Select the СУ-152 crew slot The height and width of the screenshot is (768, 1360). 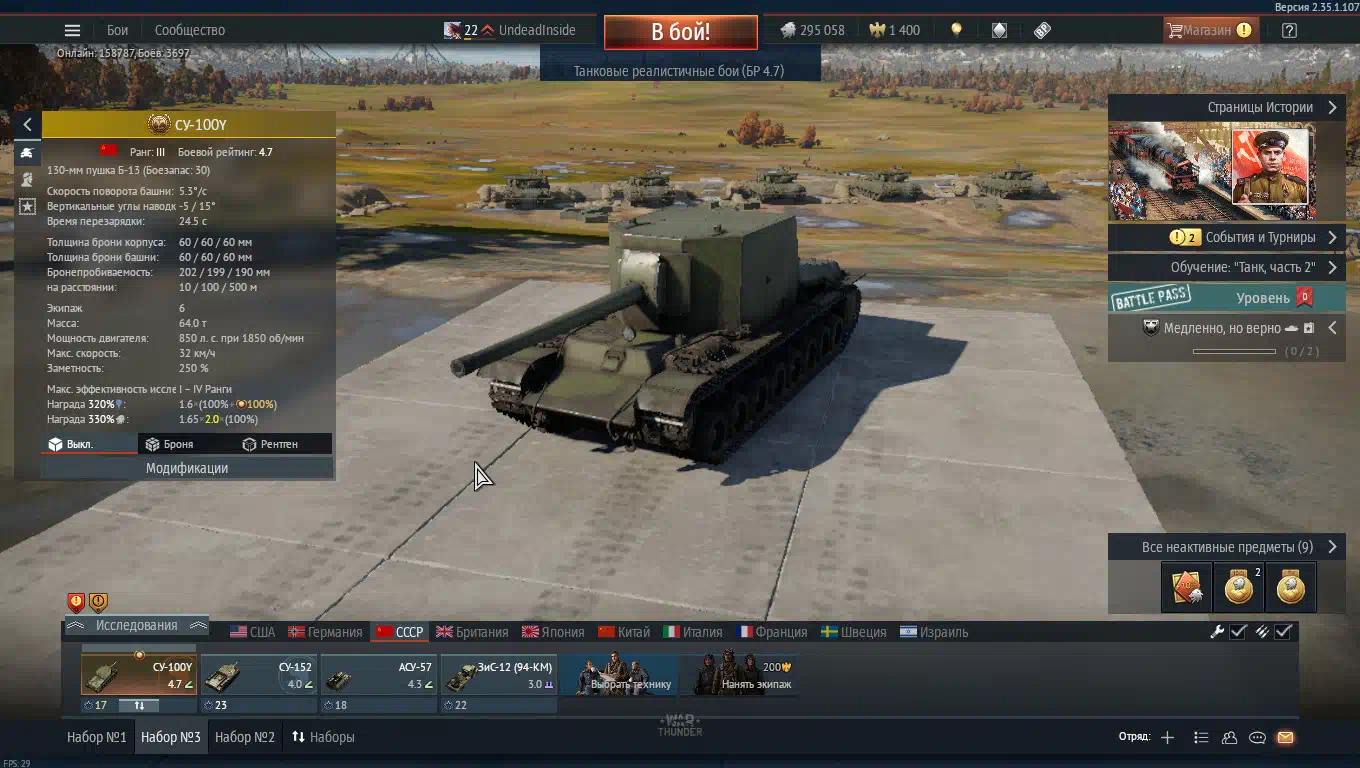point(259,674)
